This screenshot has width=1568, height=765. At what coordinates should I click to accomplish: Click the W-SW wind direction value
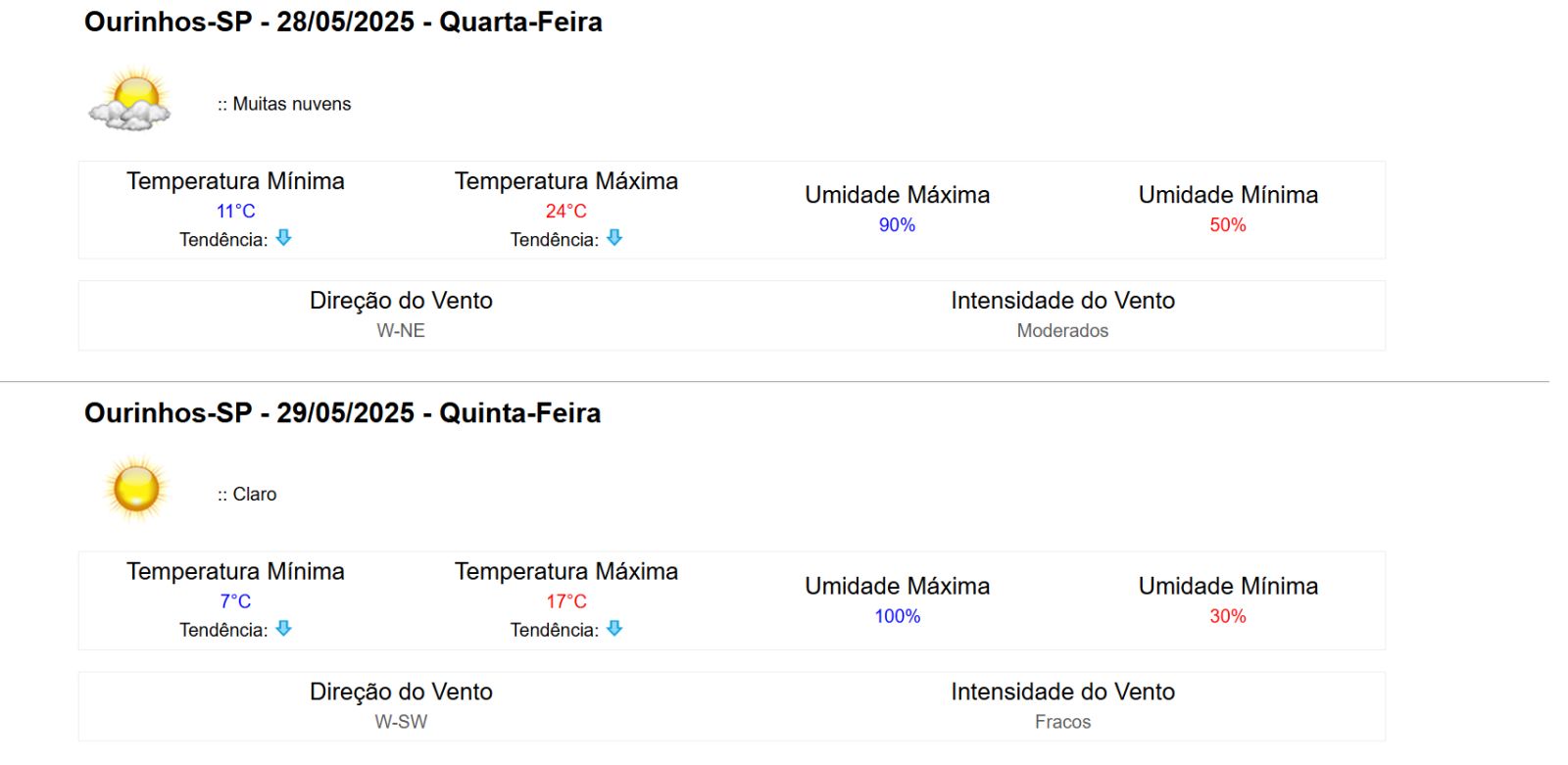401,722
